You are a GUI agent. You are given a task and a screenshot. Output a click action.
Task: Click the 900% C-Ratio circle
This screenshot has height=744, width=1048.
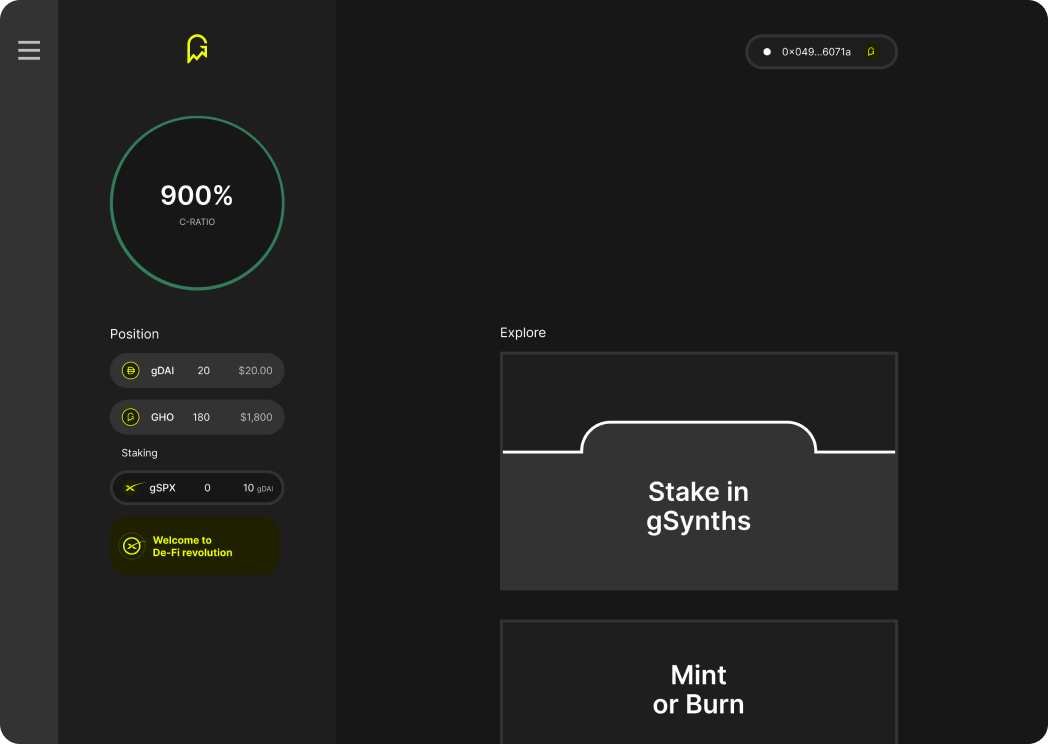(x=197, y=203)
